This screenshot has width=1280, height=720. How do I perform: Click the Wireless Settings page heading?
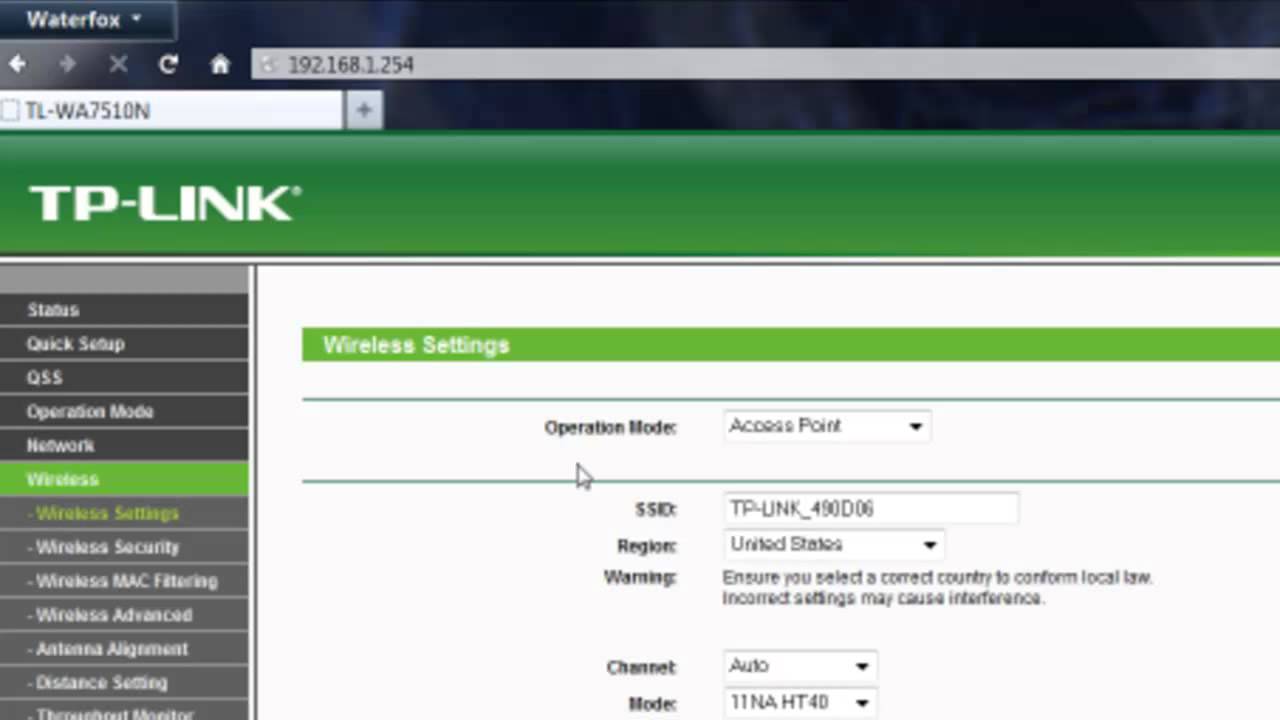pyautogui.click(x=416, y=345)
